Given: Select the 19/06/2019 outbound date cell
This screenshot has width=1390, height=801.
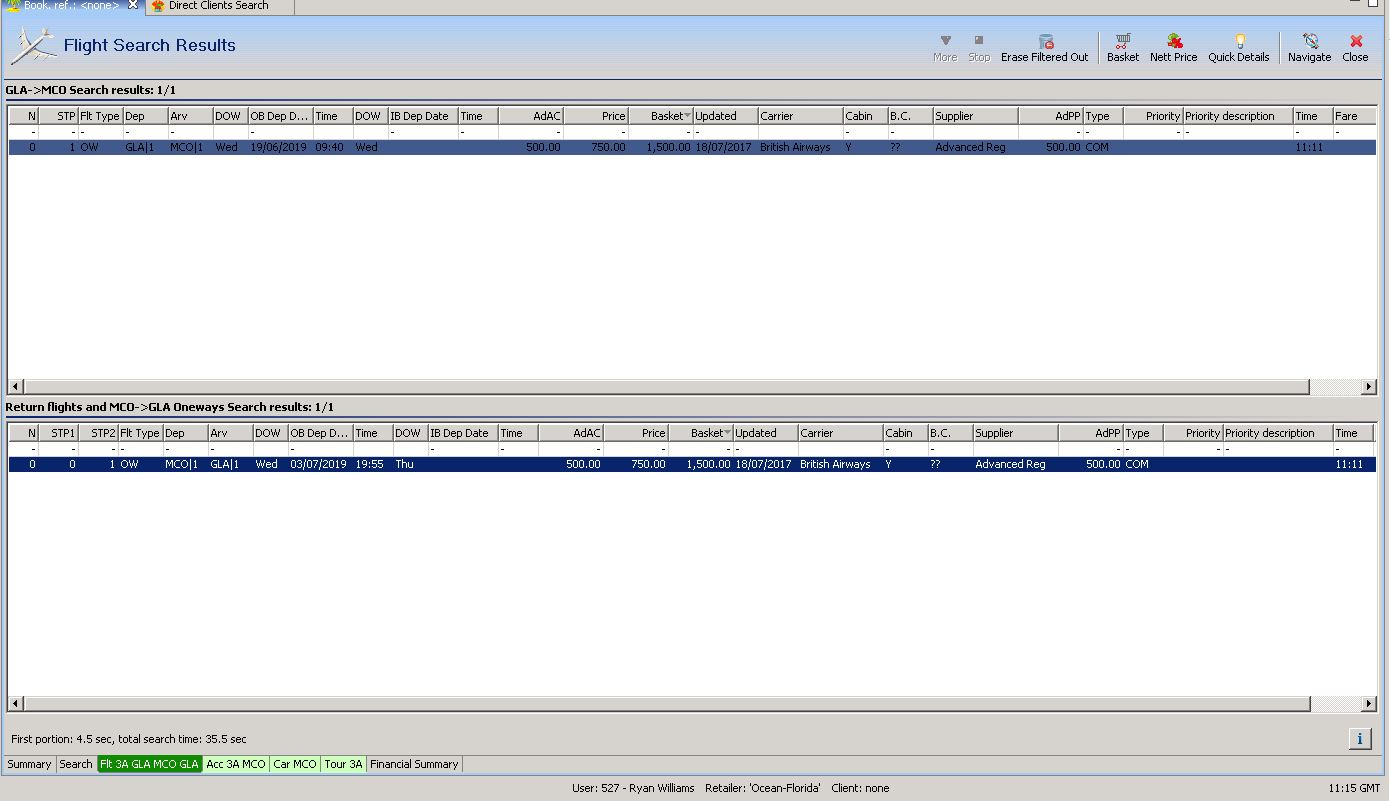Looking at the screenshot, I should coord(279,147).
